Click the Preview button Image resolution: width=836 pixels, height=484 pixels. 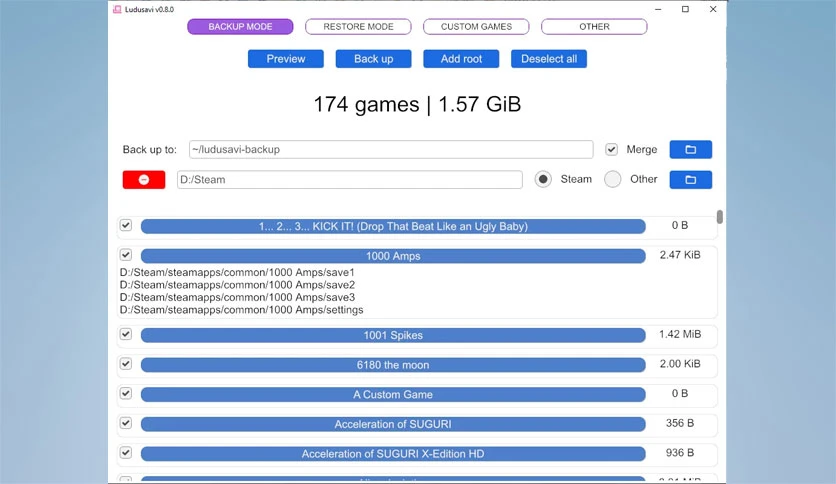pyautogui.click(x=286, y=59)
